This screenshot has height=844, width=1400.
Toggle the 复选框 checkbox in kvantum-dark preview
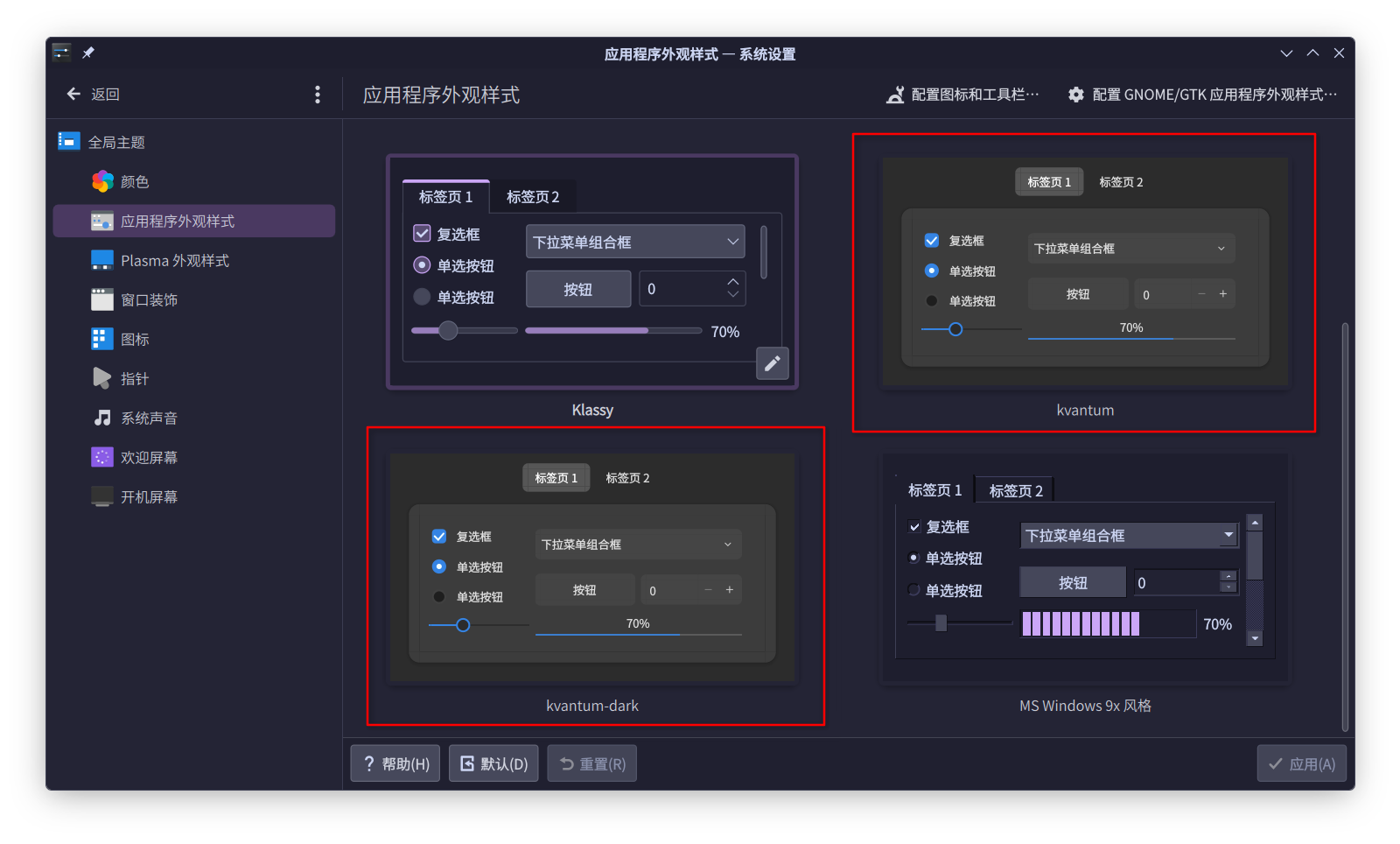(x=439, y=537)
